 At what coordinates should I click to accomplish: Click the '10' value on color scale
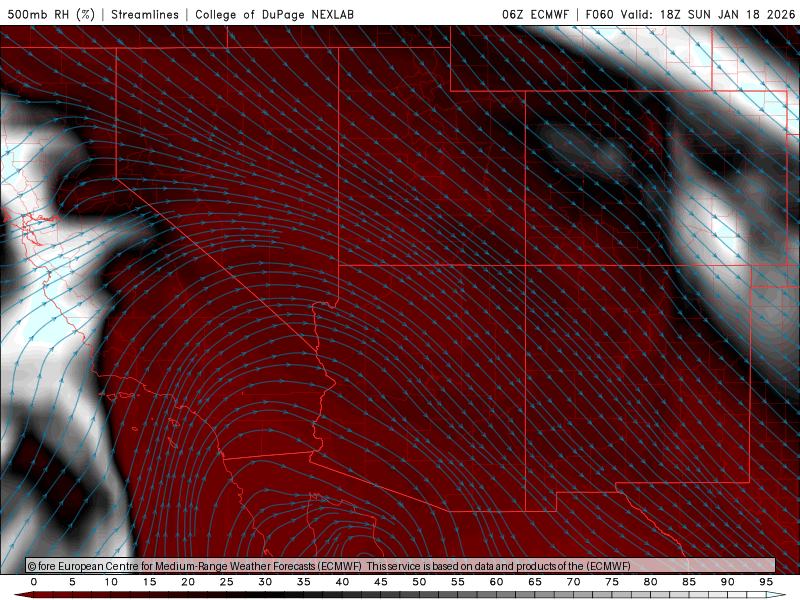point(111,582)
